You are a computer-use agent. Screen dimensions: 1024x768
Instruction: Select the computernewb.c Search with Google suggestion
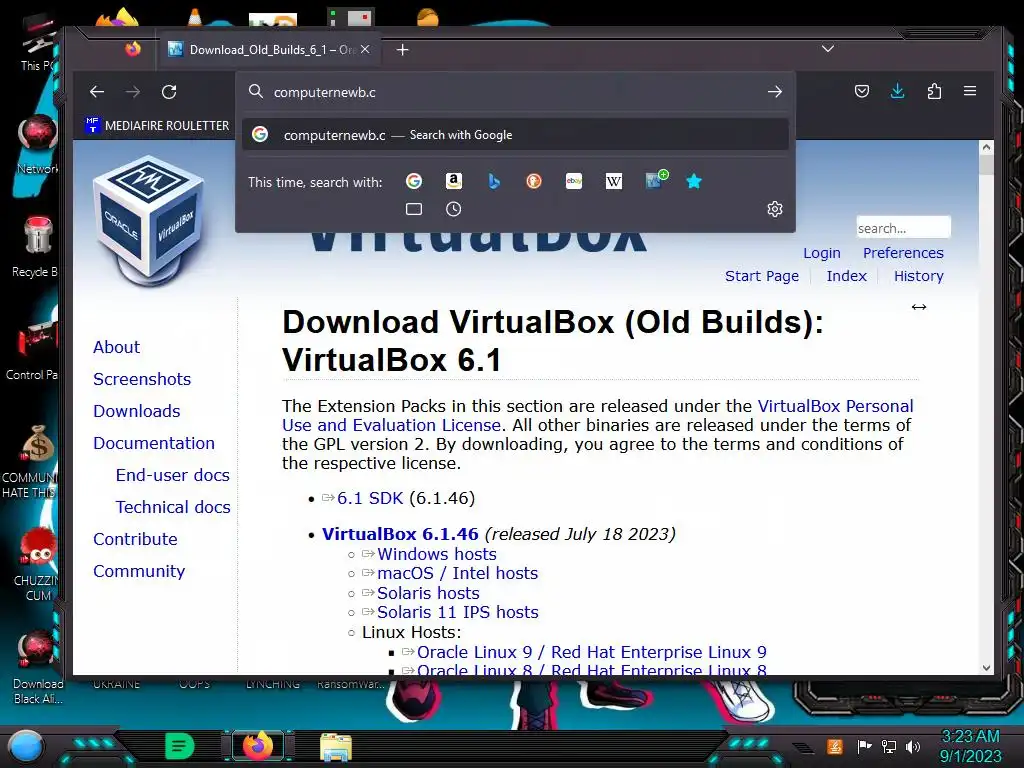tap(515, 135)
